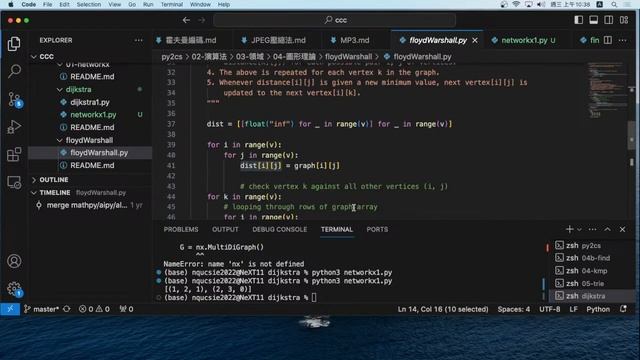Click the Go Back navigation arrow

[x=186, y=20]
